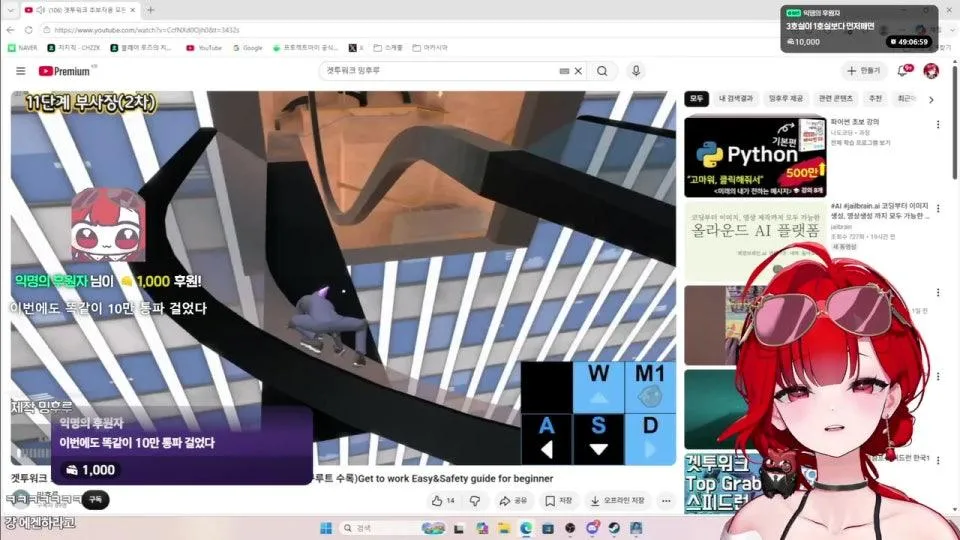Open File Explorer from the taskbar
The width and height of the screenshot is (960, 540).
pyautogui.click(x=504, y=528)
